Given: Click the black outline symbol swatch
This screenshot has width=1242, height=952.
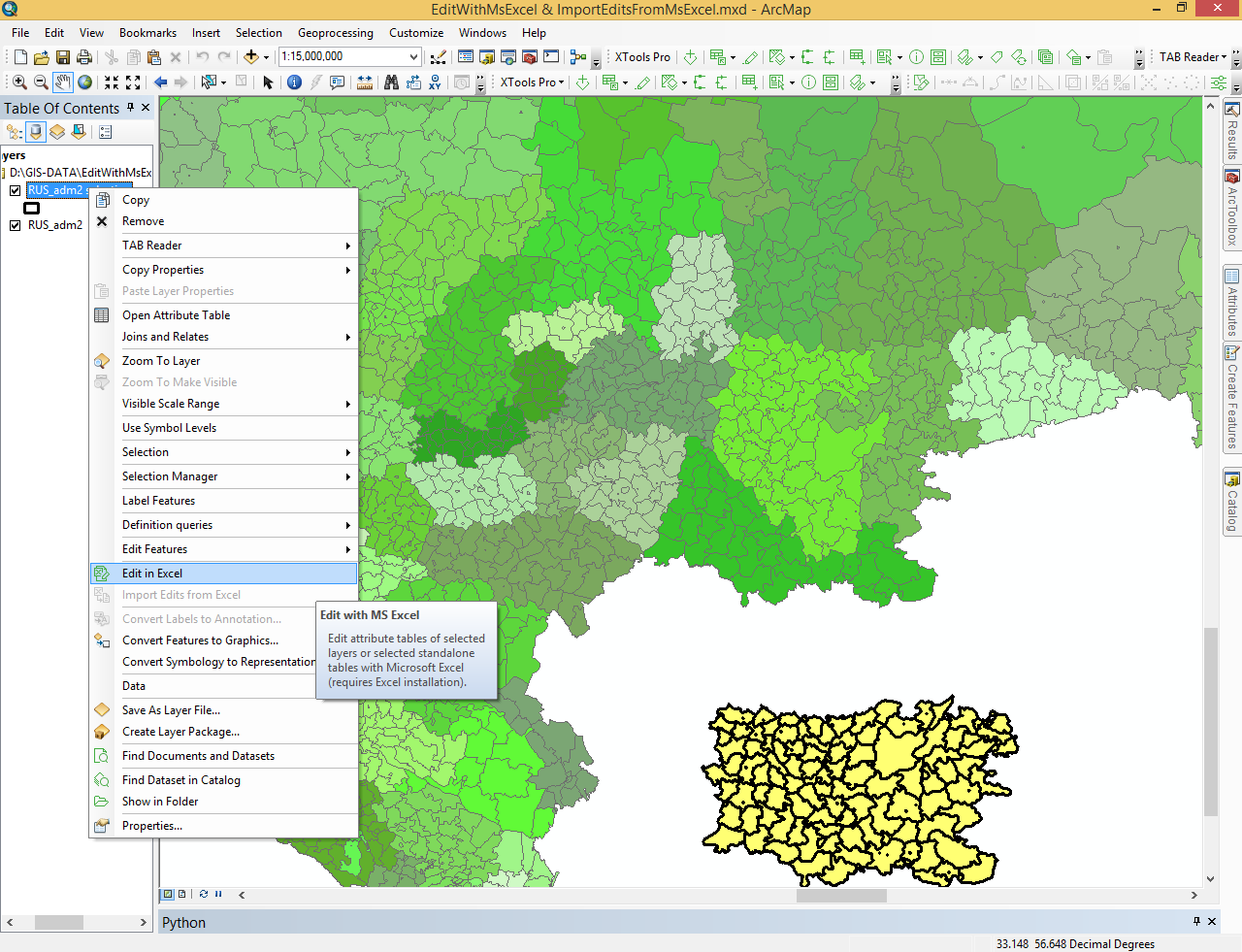Looking at the screenshot, I should point(32,208).
